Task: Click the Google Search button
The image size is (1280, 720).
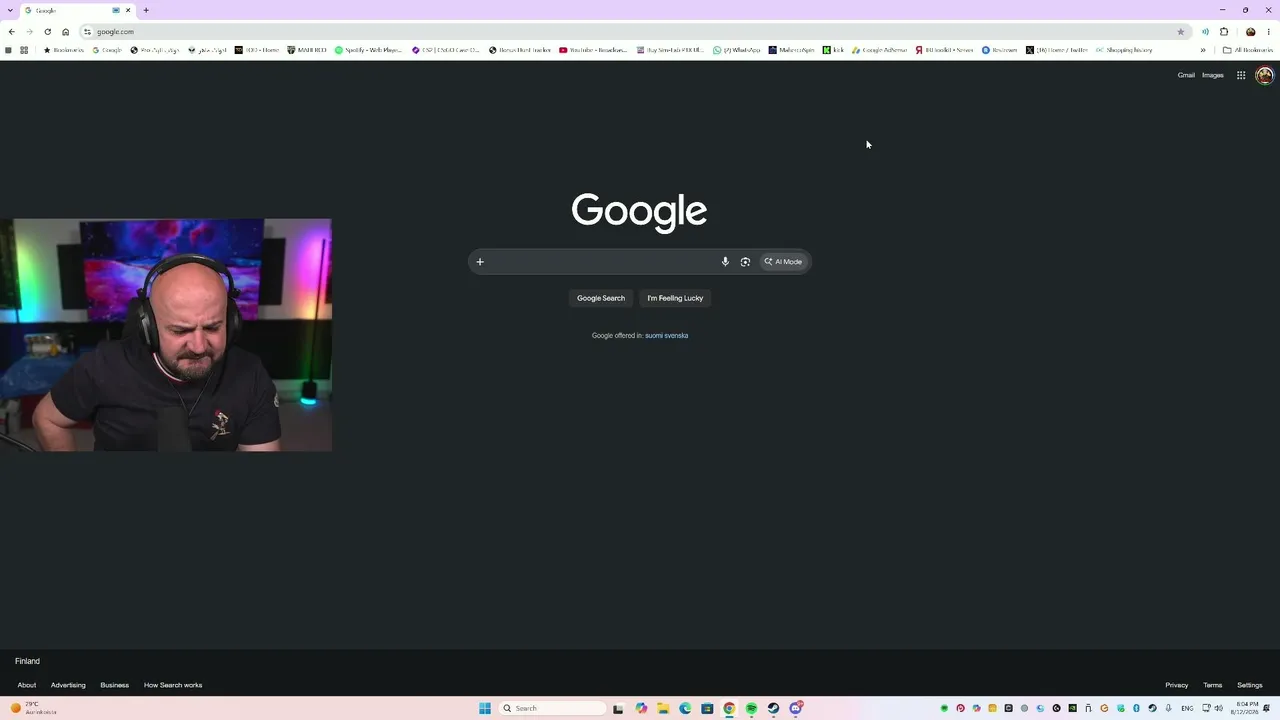Action: coord(601,298)
